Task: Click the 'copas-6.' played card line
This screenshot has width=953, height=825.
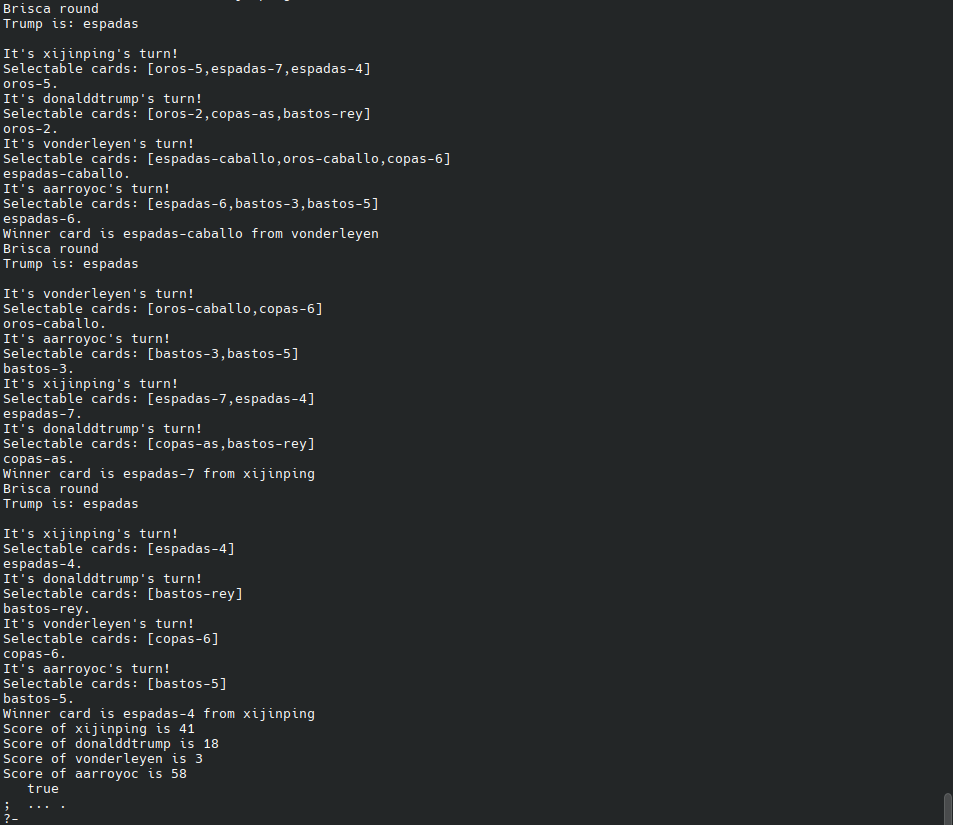Action: [35, 654]
